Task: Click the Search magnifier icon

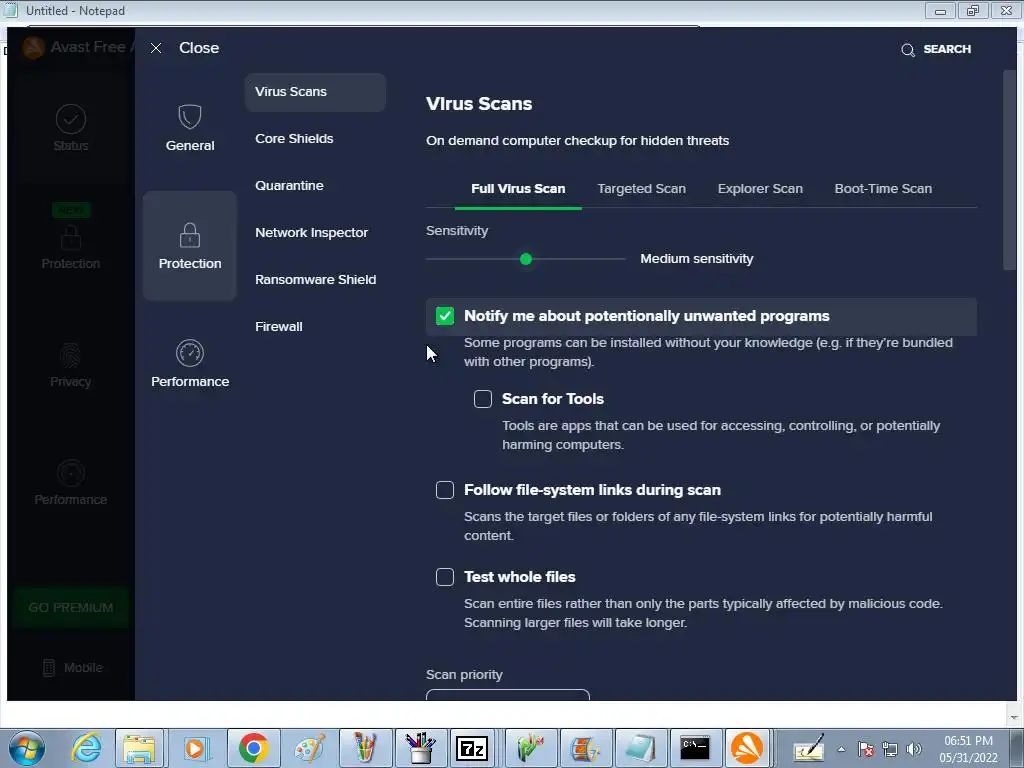Action: (x=908, y=50)
